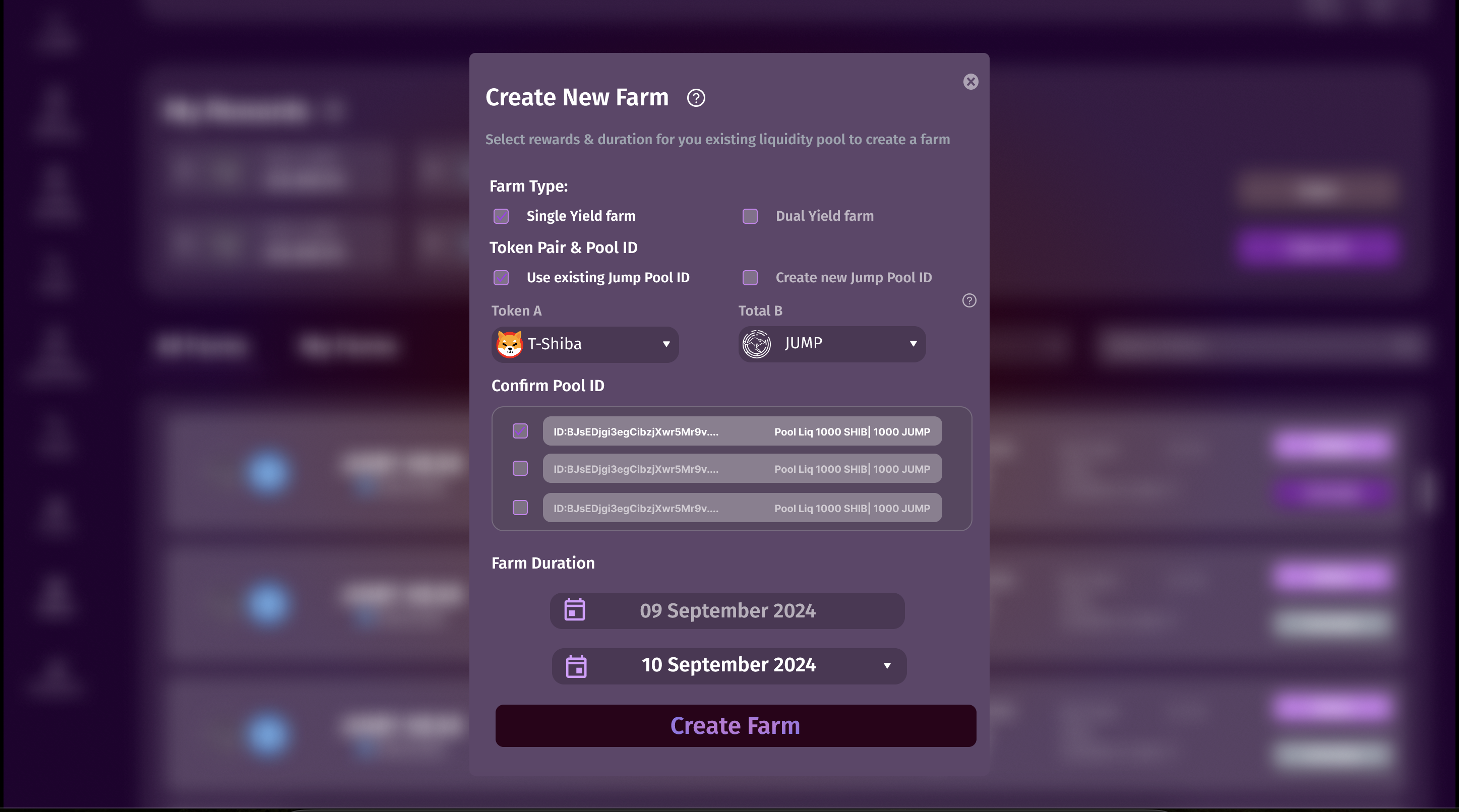Click the third pool ID entry row
The image size is (1459, 812).
coord(742,508)
